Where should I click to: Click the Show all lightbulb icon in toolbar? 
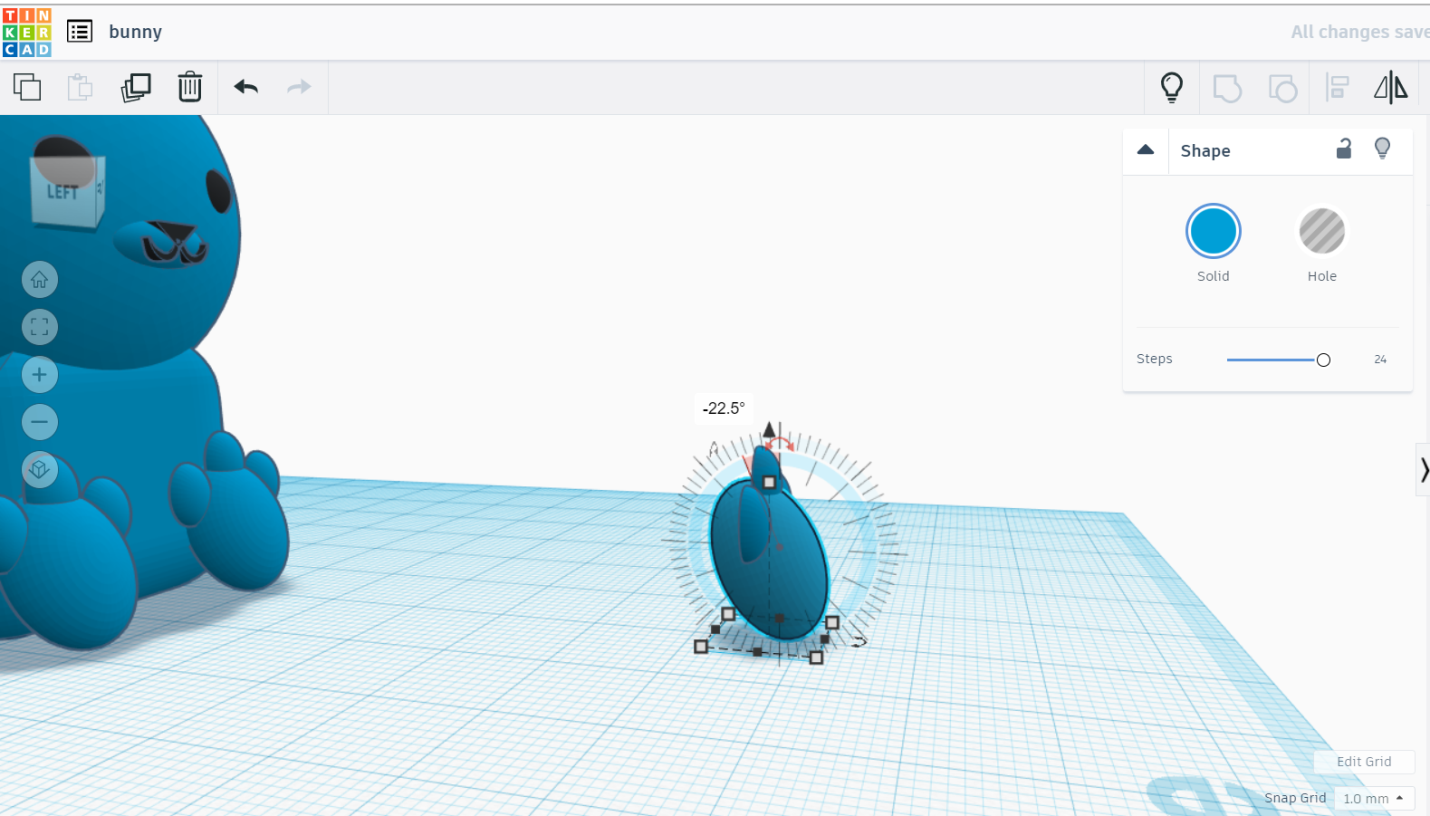point(1172,87)
